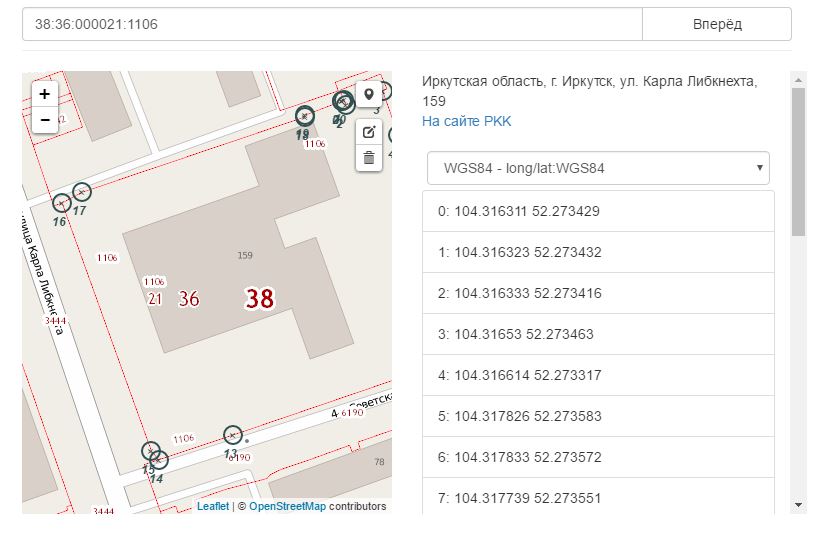817x546 pixels.
Task: Click the delete layers trash icon
Action: 369,157
